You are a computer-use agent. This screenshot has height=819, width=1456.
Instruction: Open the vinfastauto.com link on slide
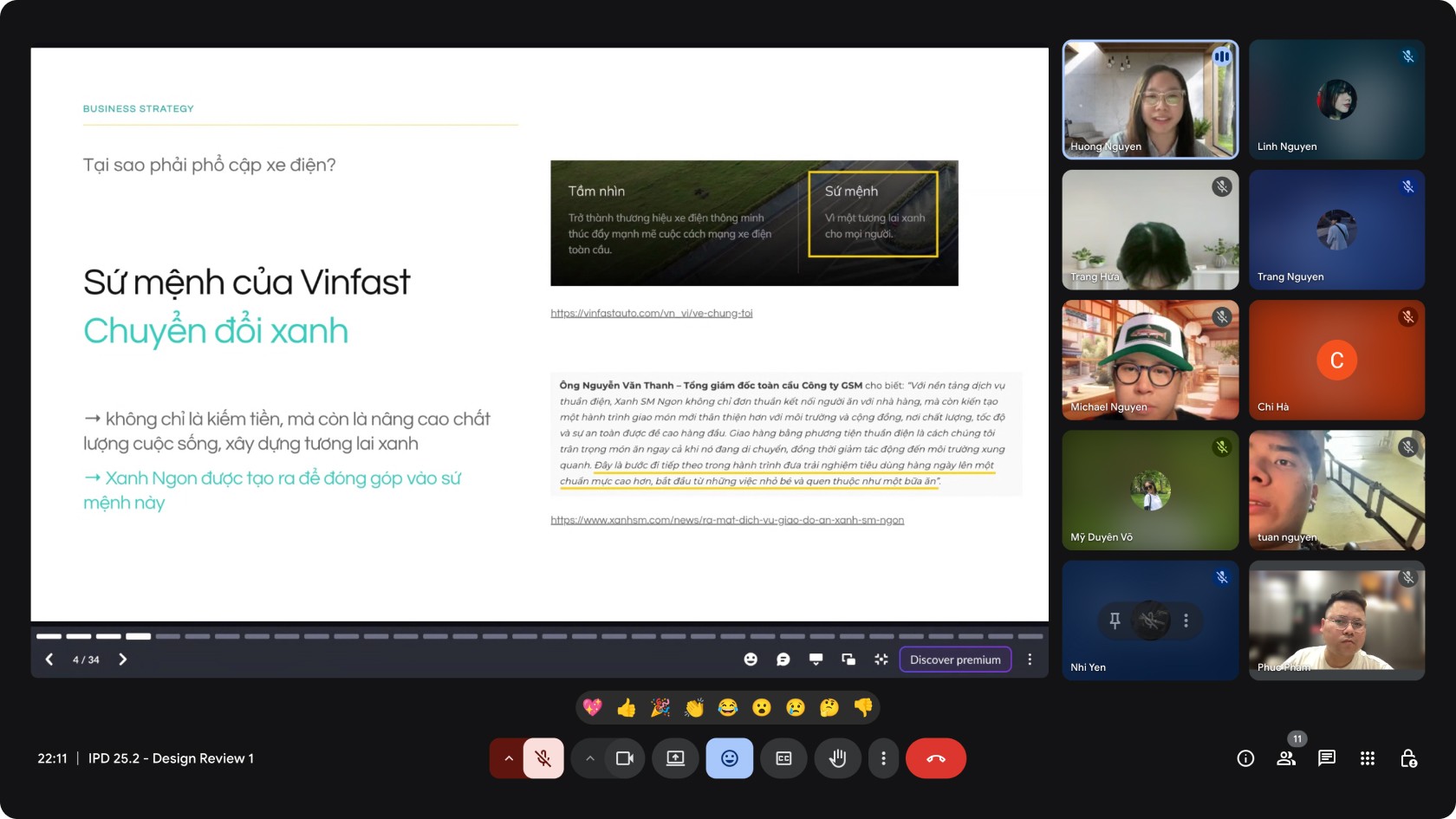[652, 313]
